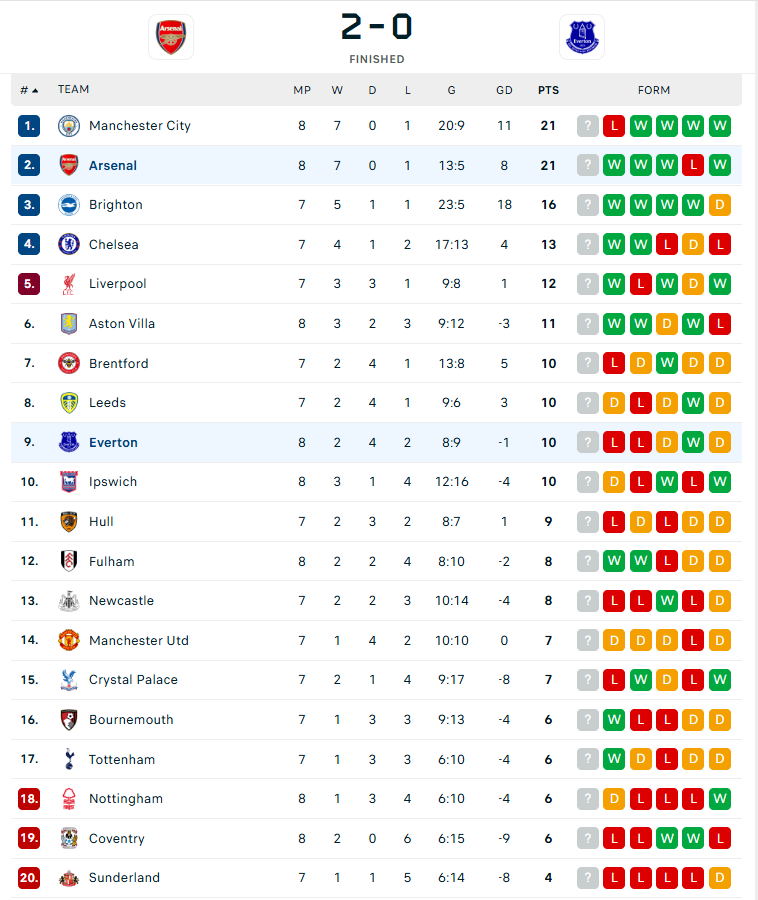
Task: Click Everton's upcoming match question mark badge
Action: pos(588,443)
